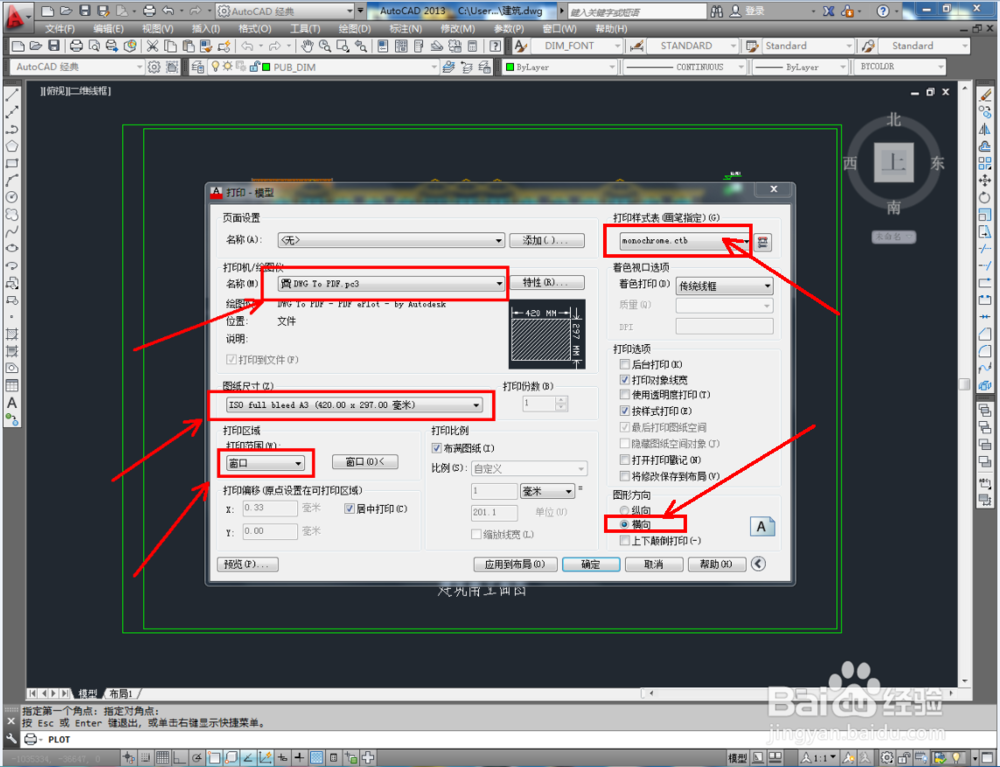Click the drawing area vertical scrollbar
This screenshot has width=1000, height=767.
pyautogui.click(x=964, y=383)
